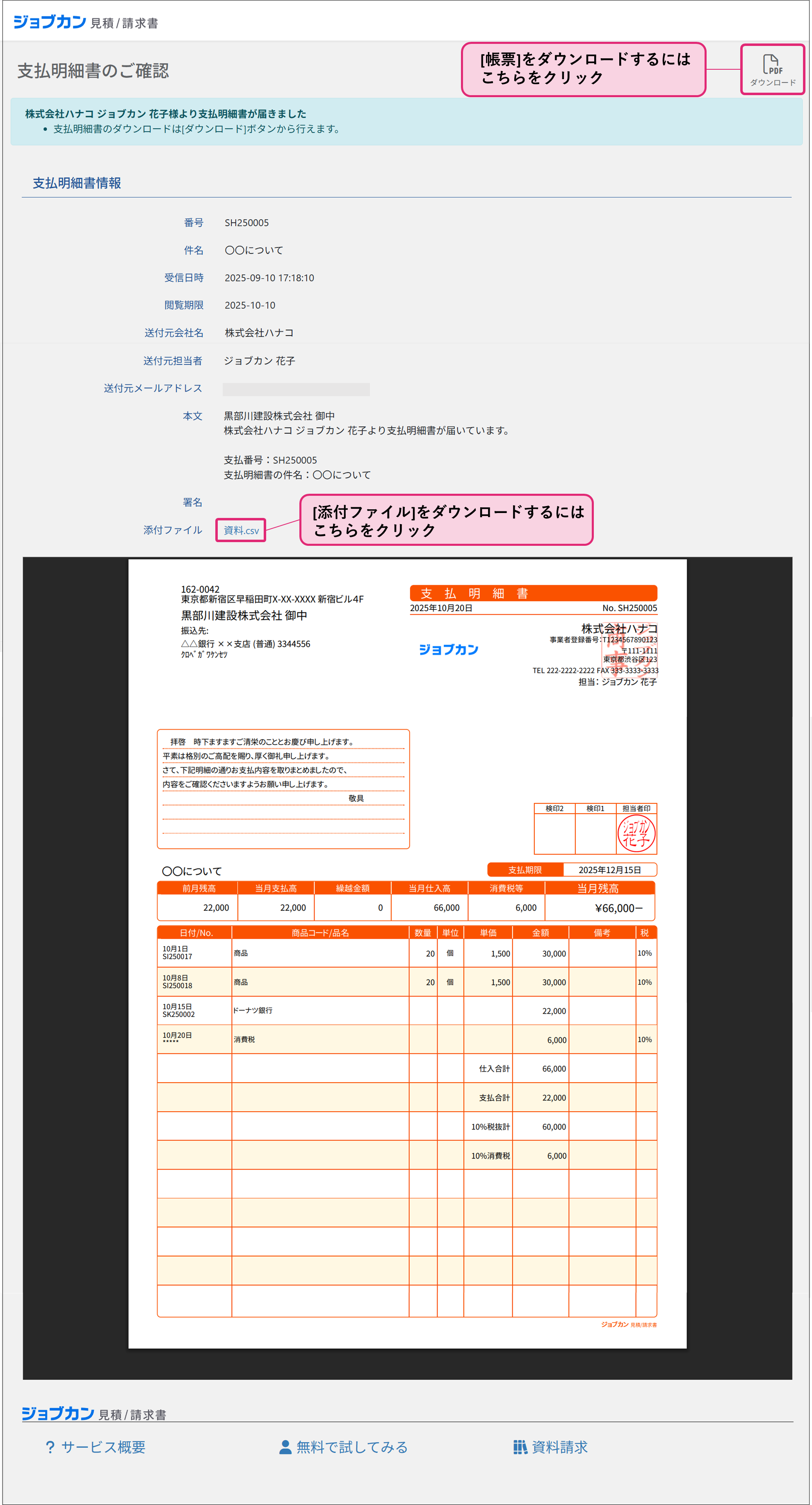This screenshot has height=1505, width=812.
Task: Open the サービス概要 footer link
Action: pos(103,1447)
